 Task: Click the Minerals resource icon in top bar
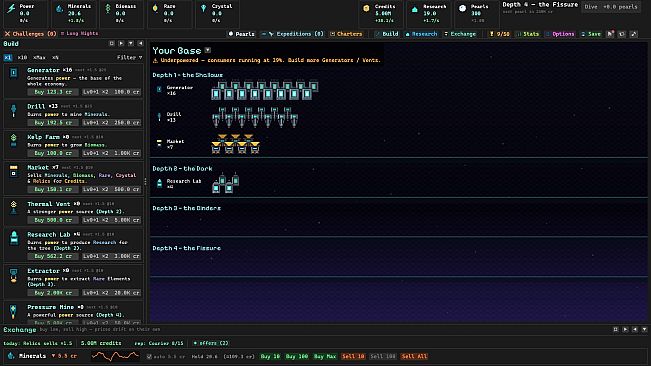click(60, 8)
